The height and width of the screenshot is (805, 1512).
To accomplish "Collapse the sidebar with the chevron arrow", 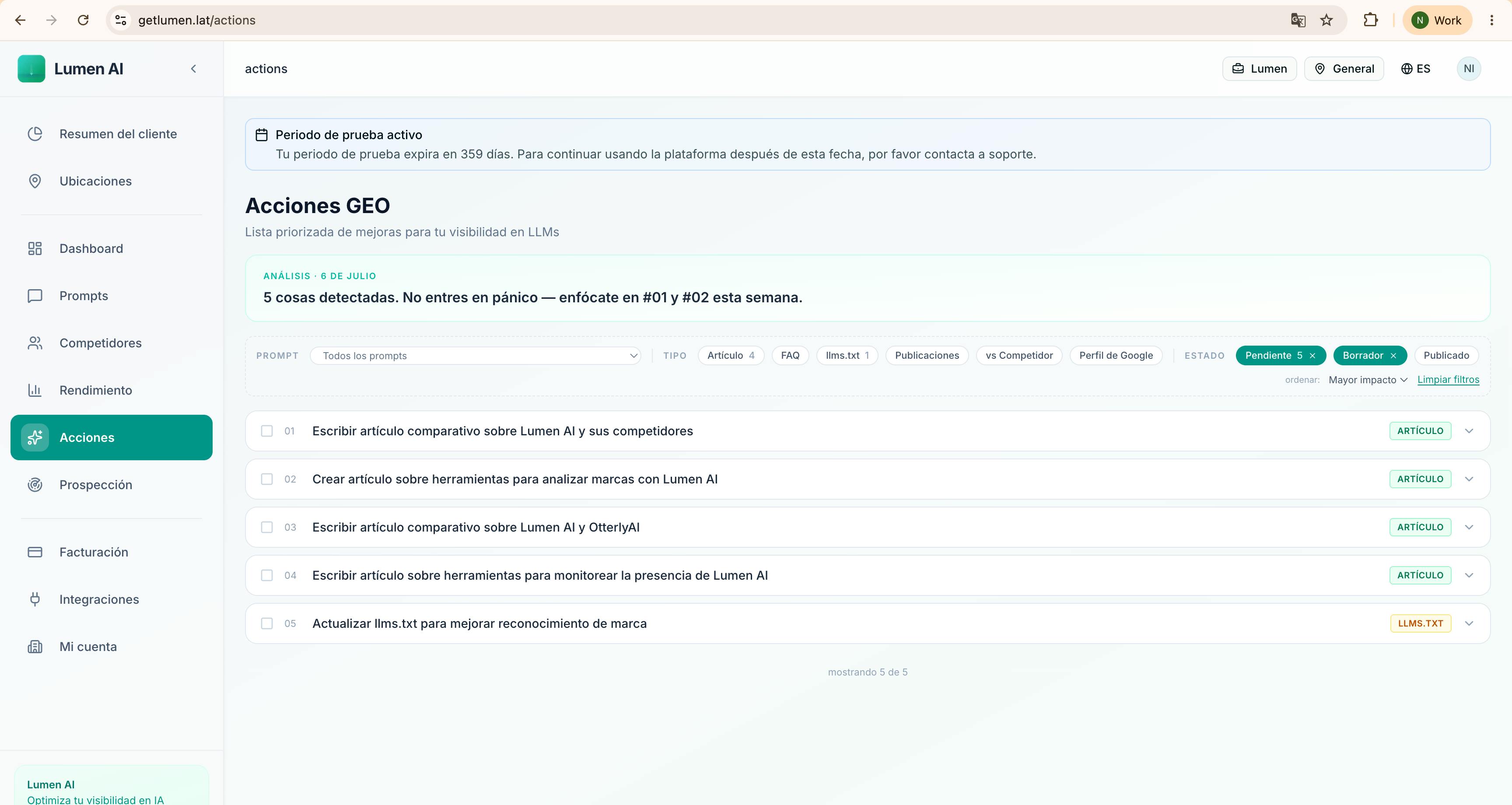I will [x=194, y=69].
